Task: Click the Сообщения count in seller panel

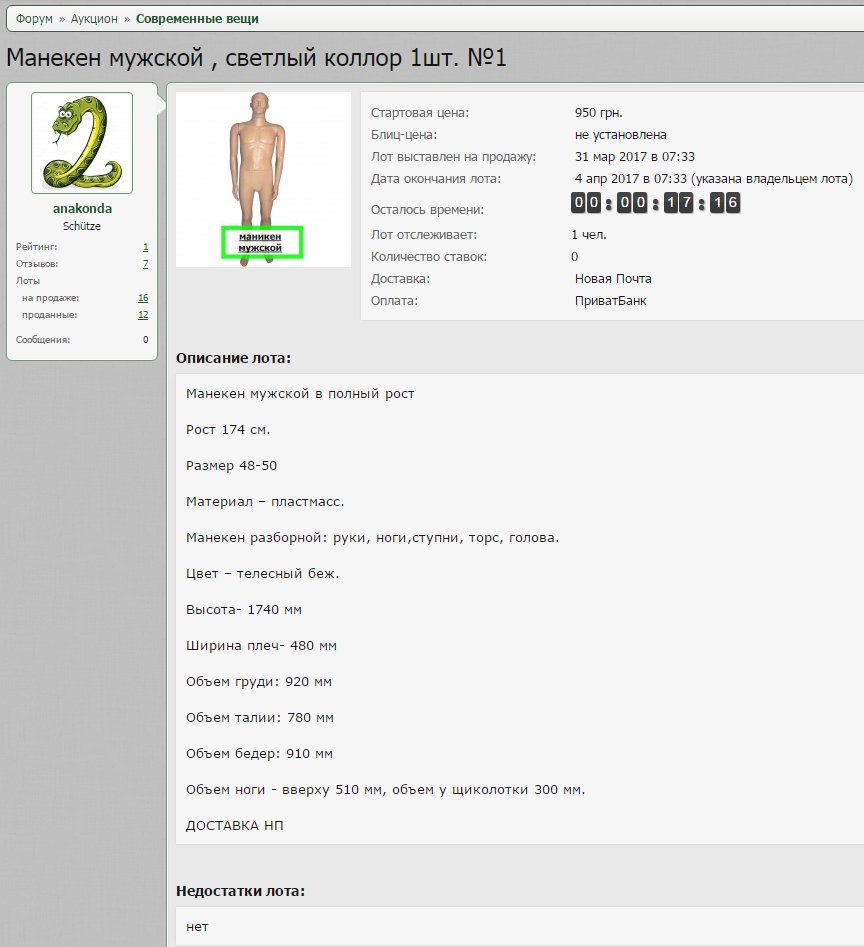Action: pos(145,340)
